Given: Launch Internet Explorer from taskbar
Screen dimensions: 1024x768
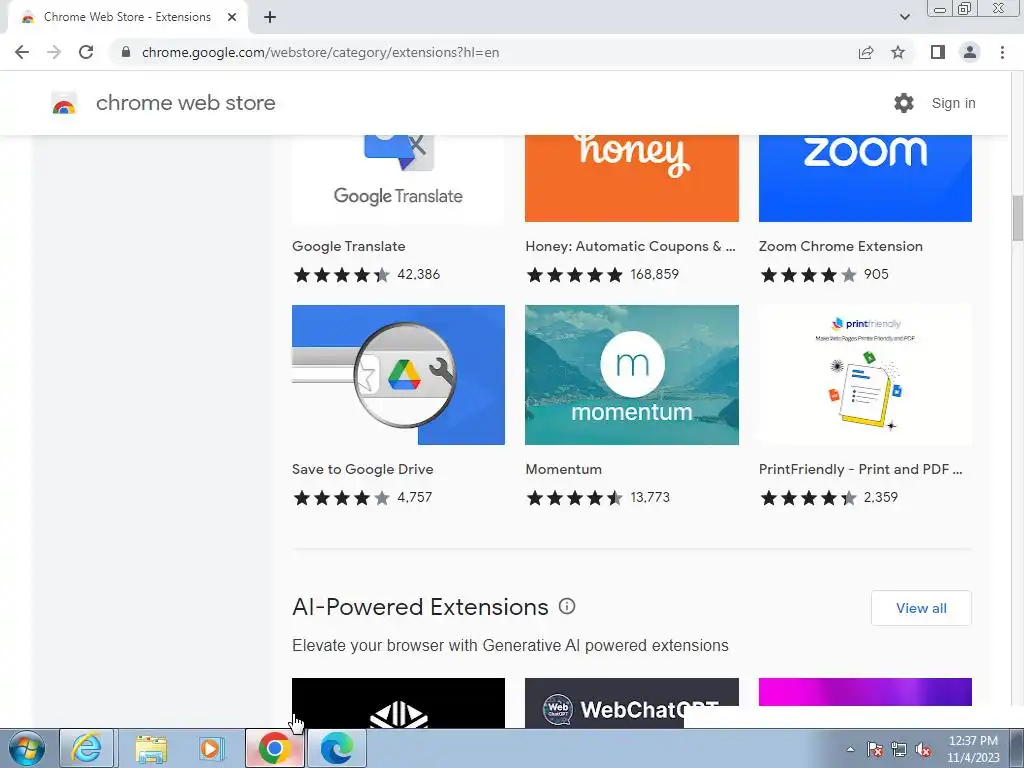Looking at the screenshot, I should [x=87, y=748].
